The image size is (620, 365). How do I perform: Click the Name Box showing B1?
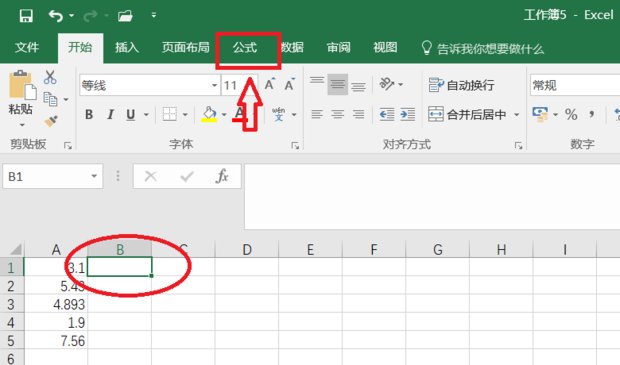pyautogui.click(x=46, y=176)
